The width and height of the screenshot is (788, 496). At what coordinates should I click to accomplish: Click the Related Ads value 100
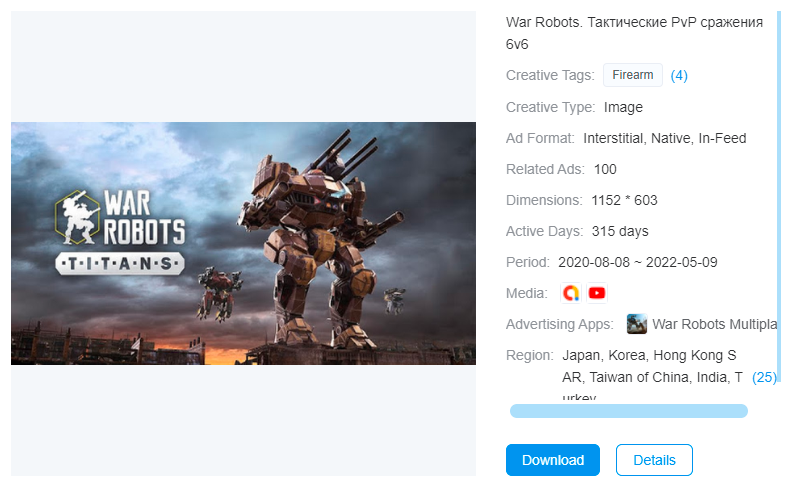[x=605, y=169]
